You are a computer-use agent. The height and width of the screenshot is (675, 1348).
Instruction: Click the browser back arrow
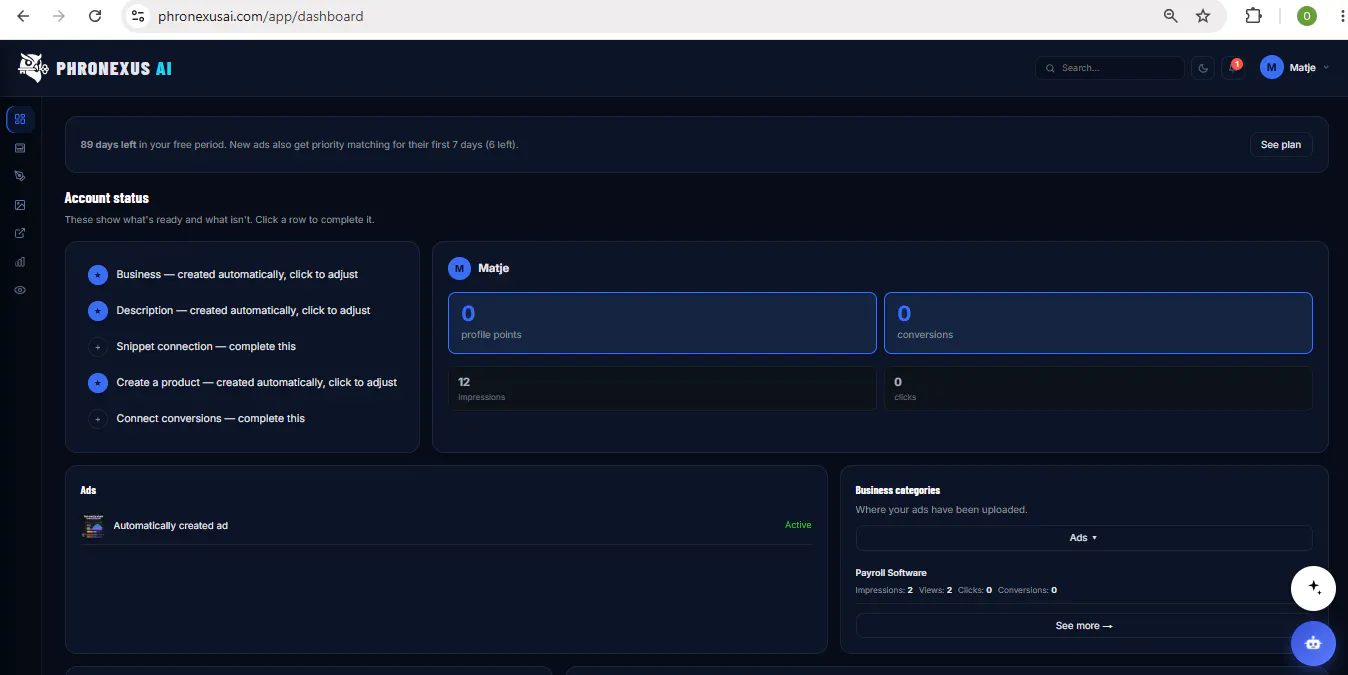(x=23, y=16)
